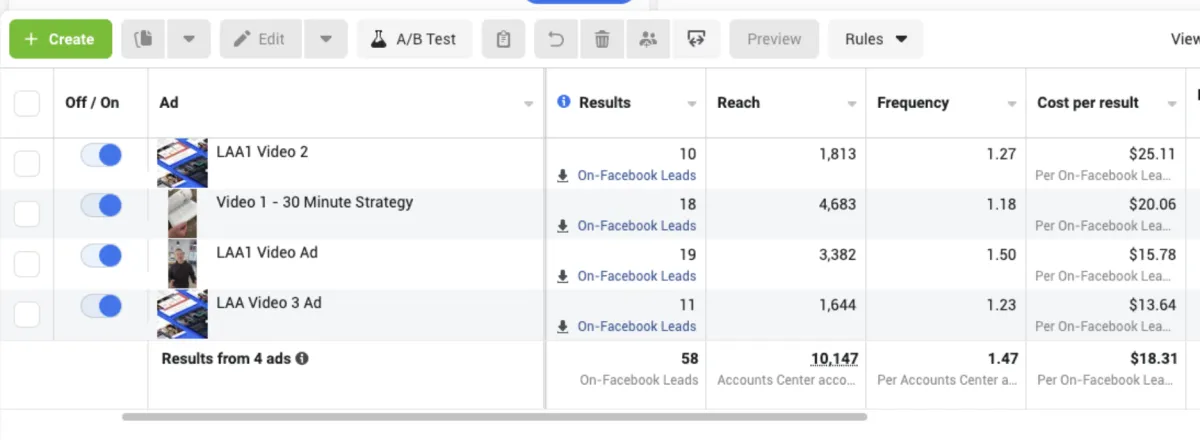The height and width of the screenshot is (440, 1200).
Task: Click the Undo arrow icon
Action: coord(556,39)
